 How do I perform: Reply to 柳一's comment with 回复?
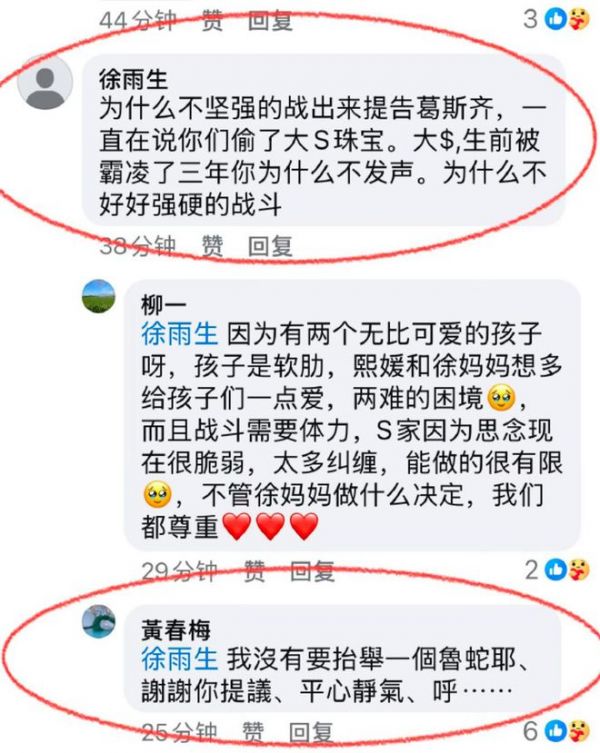pos(312,571)
